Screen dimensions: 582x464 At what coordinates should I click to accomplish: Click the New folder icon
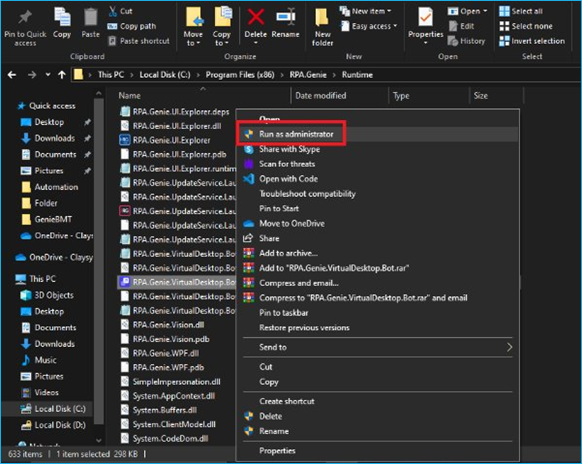(x=322, y=17)
